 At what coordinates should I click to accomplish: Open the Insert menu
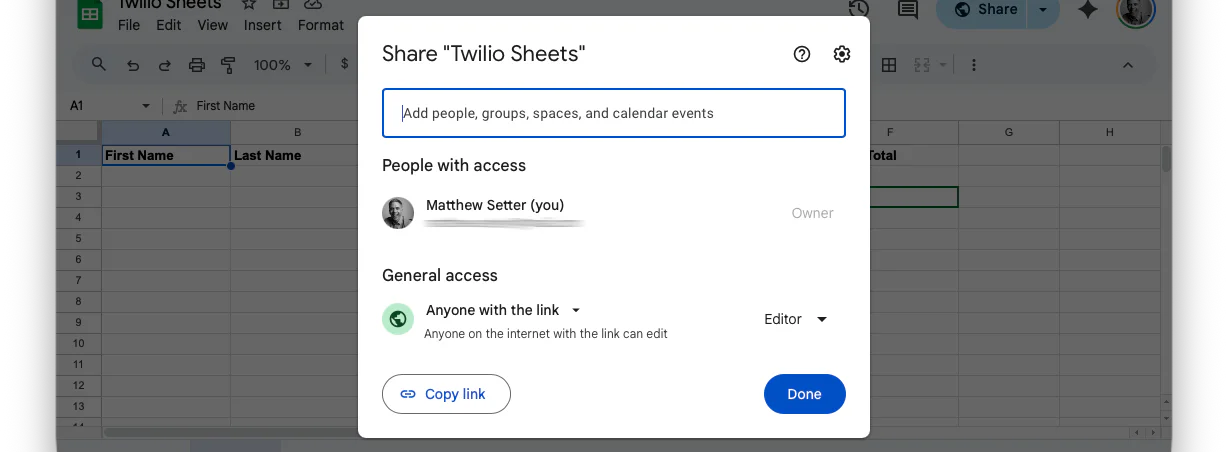(x=262, y=25)
